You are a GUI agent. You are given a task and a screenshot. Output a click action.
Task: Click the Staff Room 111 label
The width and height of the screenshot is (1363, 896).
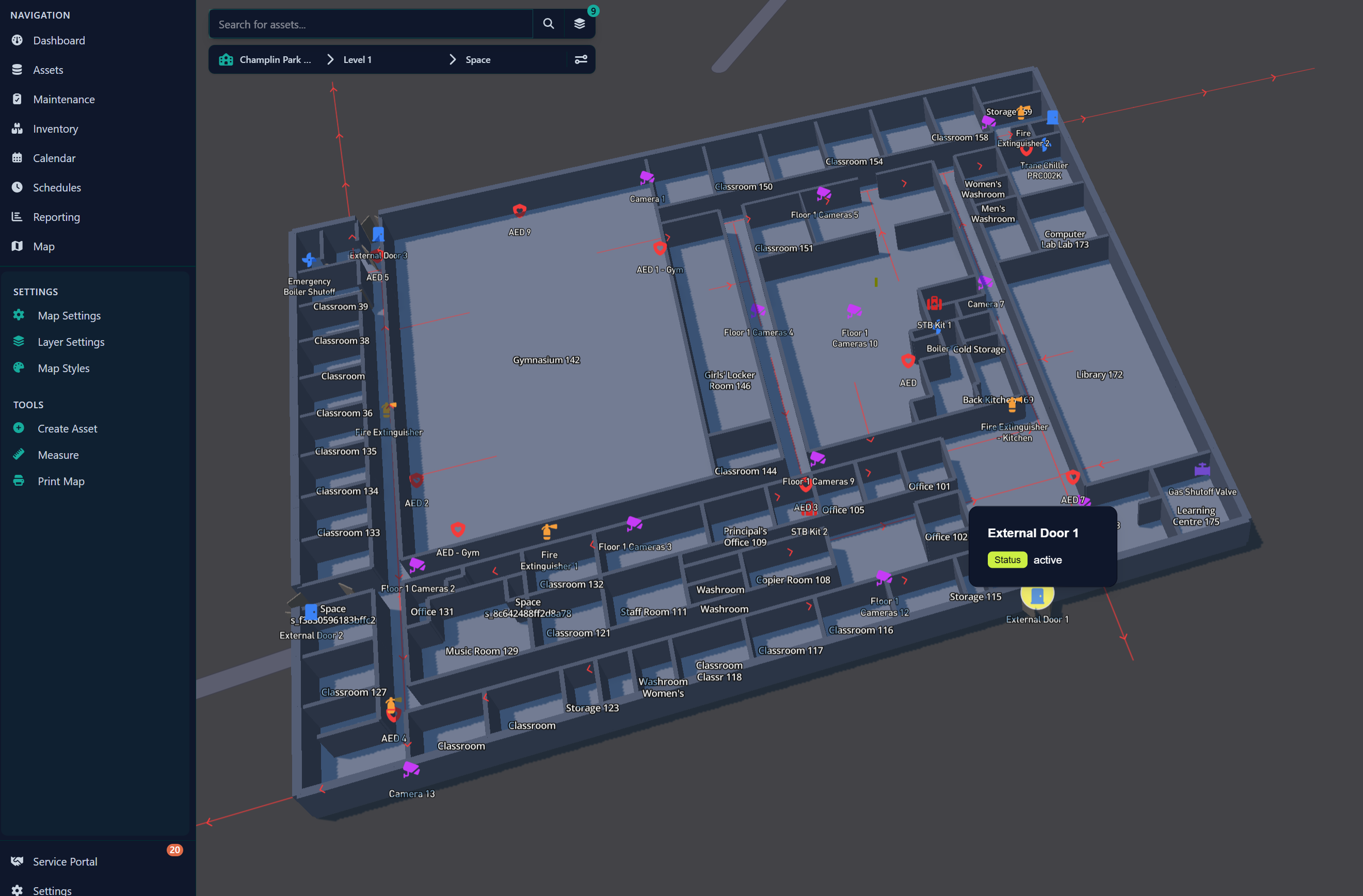coord(653,612)
